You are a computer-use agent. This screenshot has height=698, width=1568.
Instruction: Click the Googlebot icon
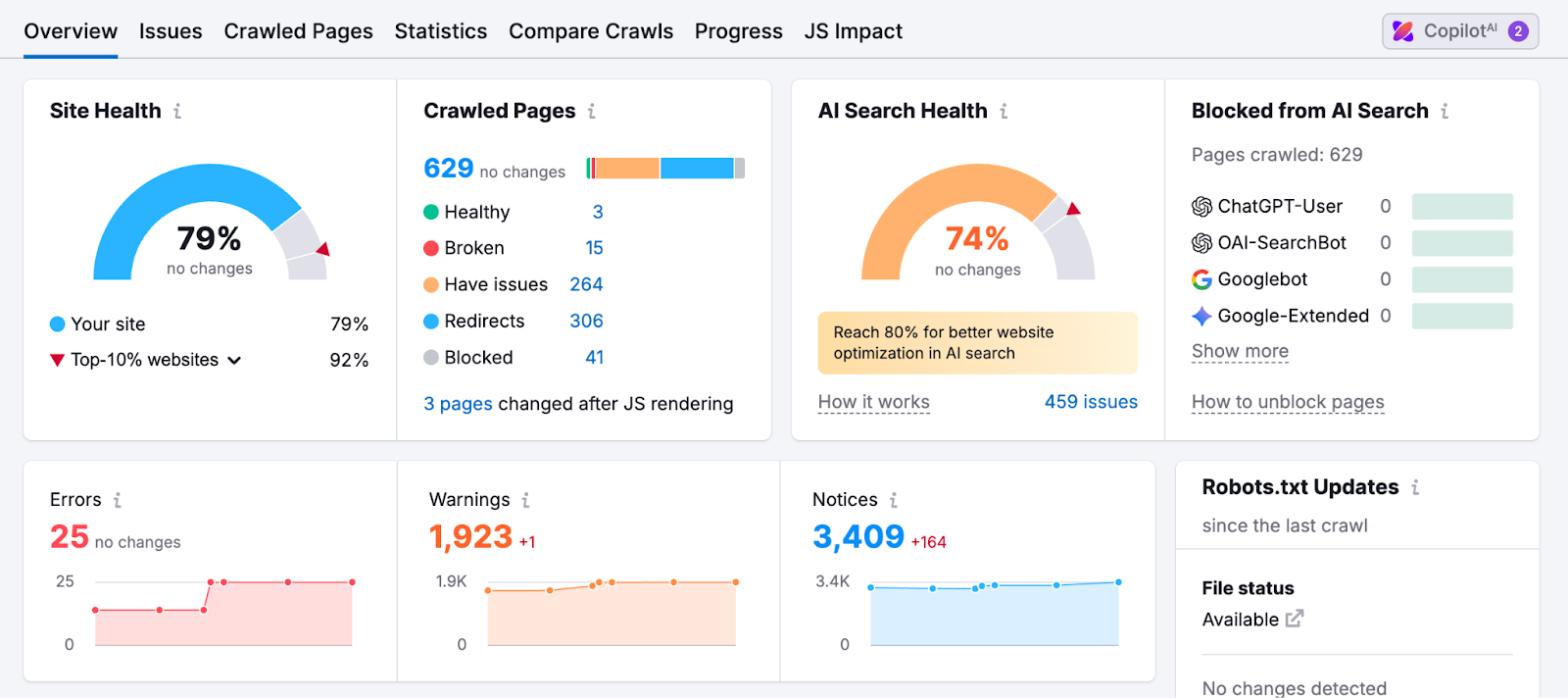(1200, 279)
